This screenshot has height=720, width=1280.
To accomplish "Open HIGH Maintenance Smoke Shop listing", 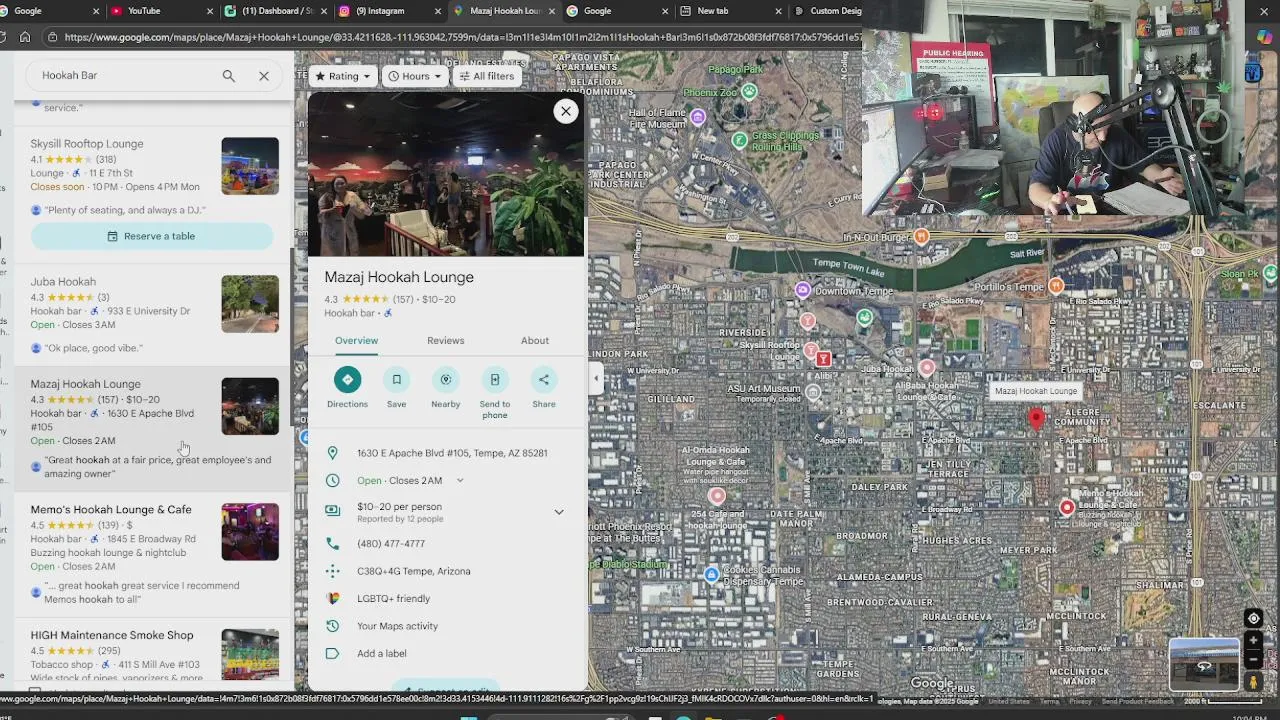I will 112,635.
